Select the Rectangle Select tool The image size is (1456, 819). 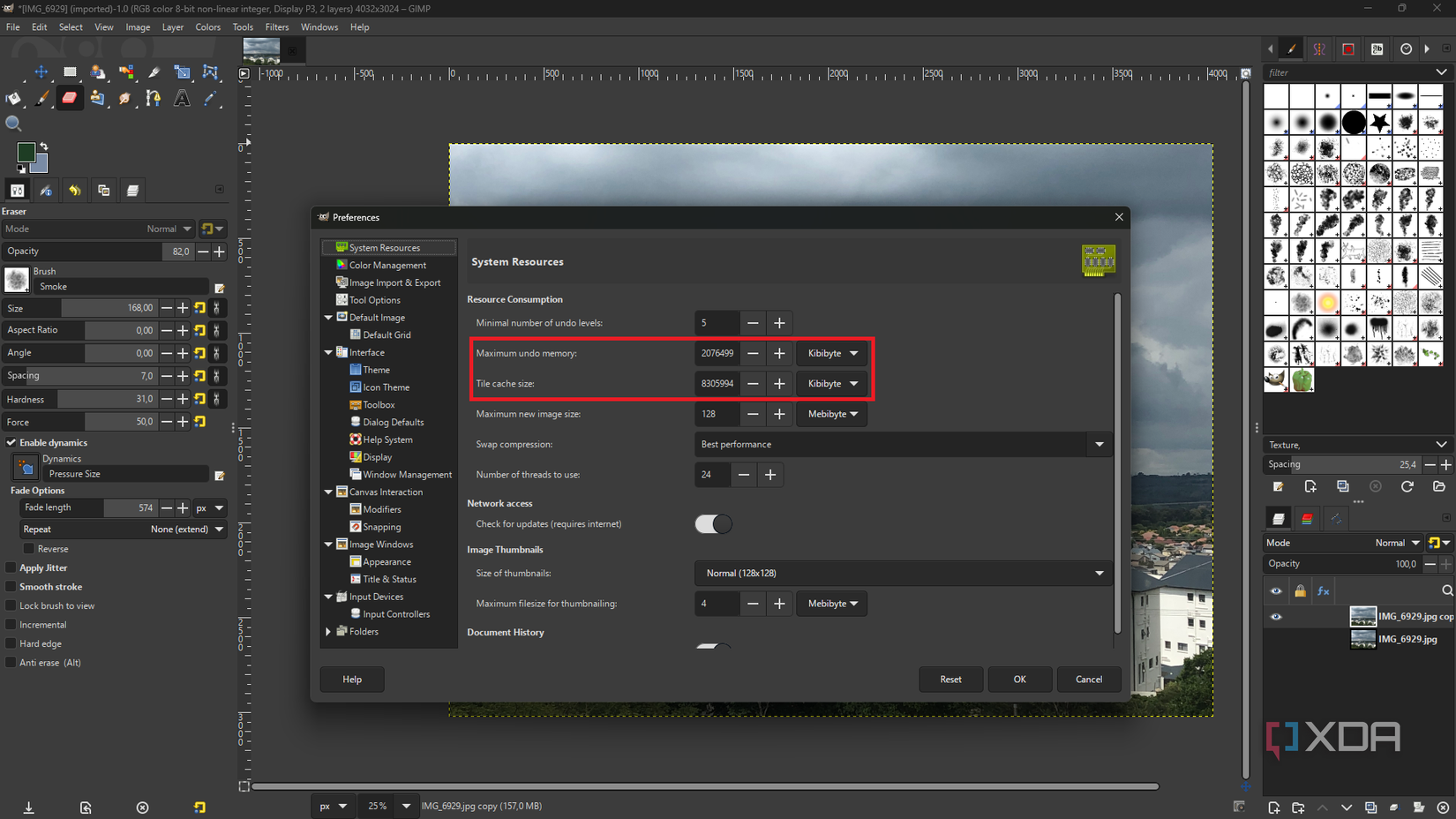pos(70,72)
